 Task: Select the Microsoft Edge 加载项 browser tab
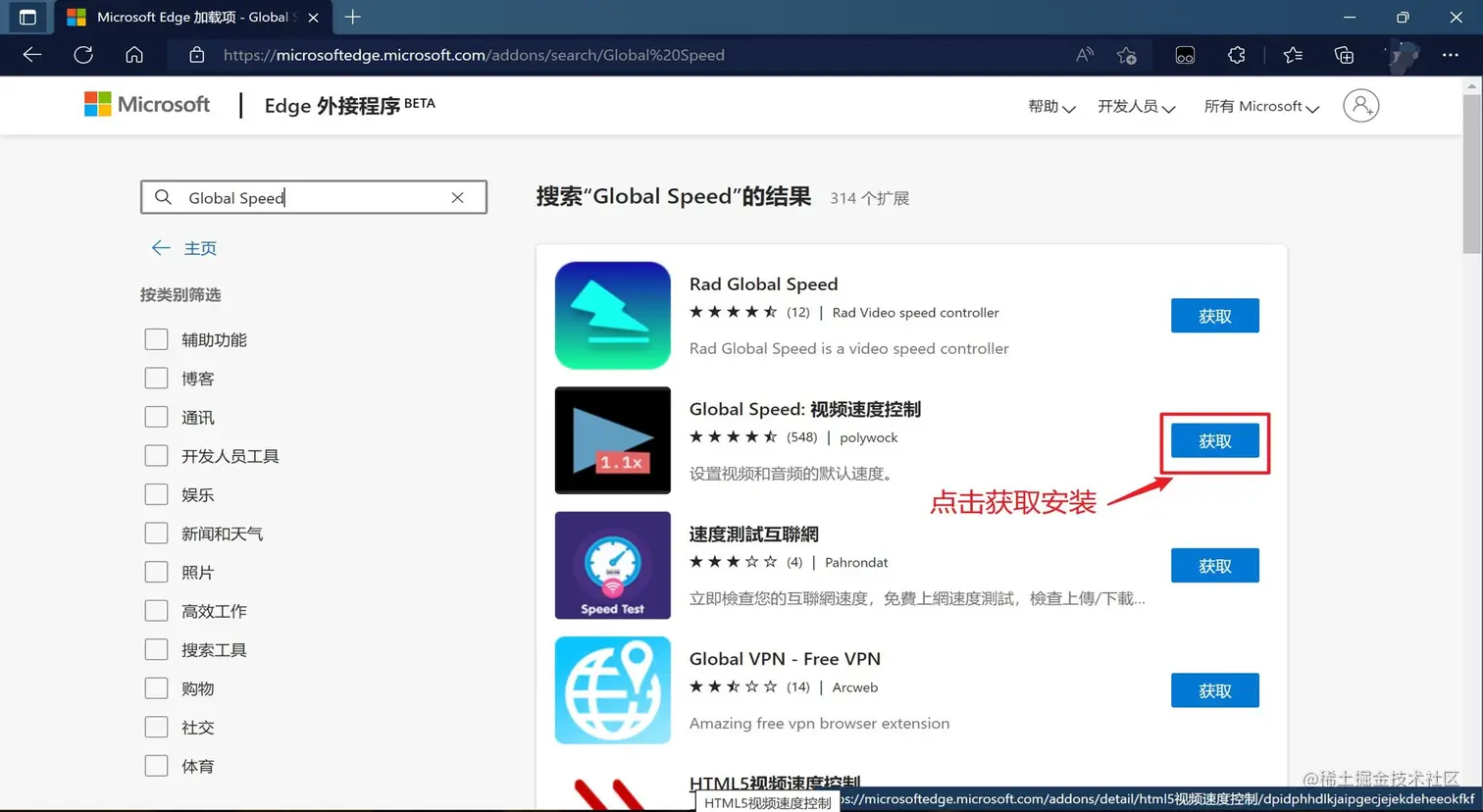(x=186, y=17)
